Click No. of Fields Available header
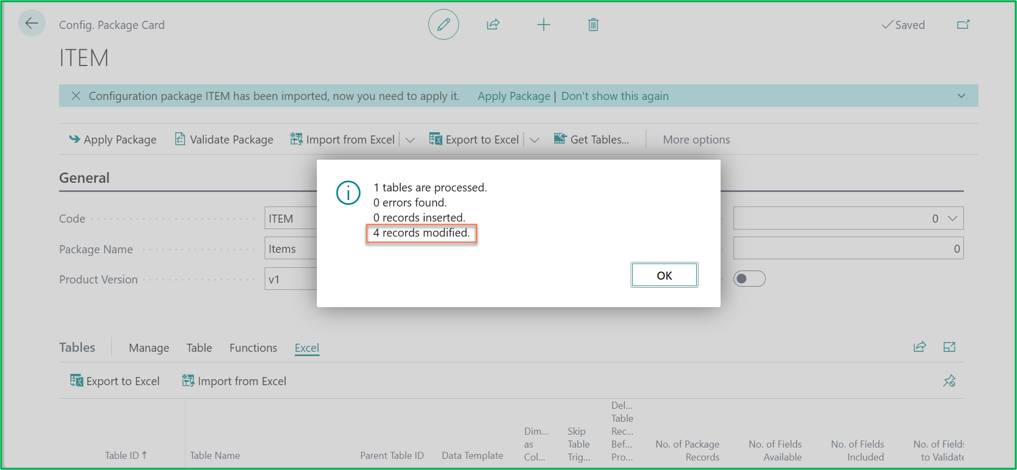The height and width of the screenshot is (470, 1017). [775, 450]
